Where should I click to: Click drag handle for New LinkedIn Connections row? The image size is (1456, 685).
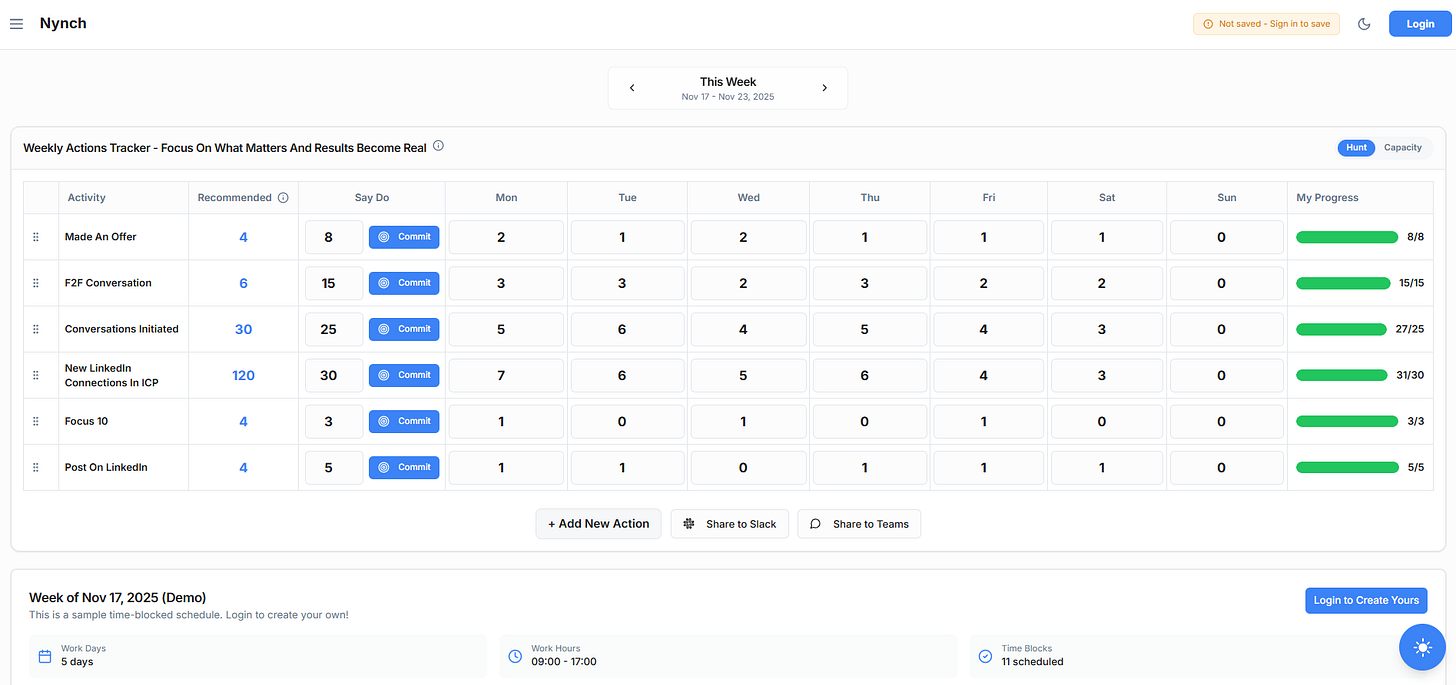click(36, 375)
